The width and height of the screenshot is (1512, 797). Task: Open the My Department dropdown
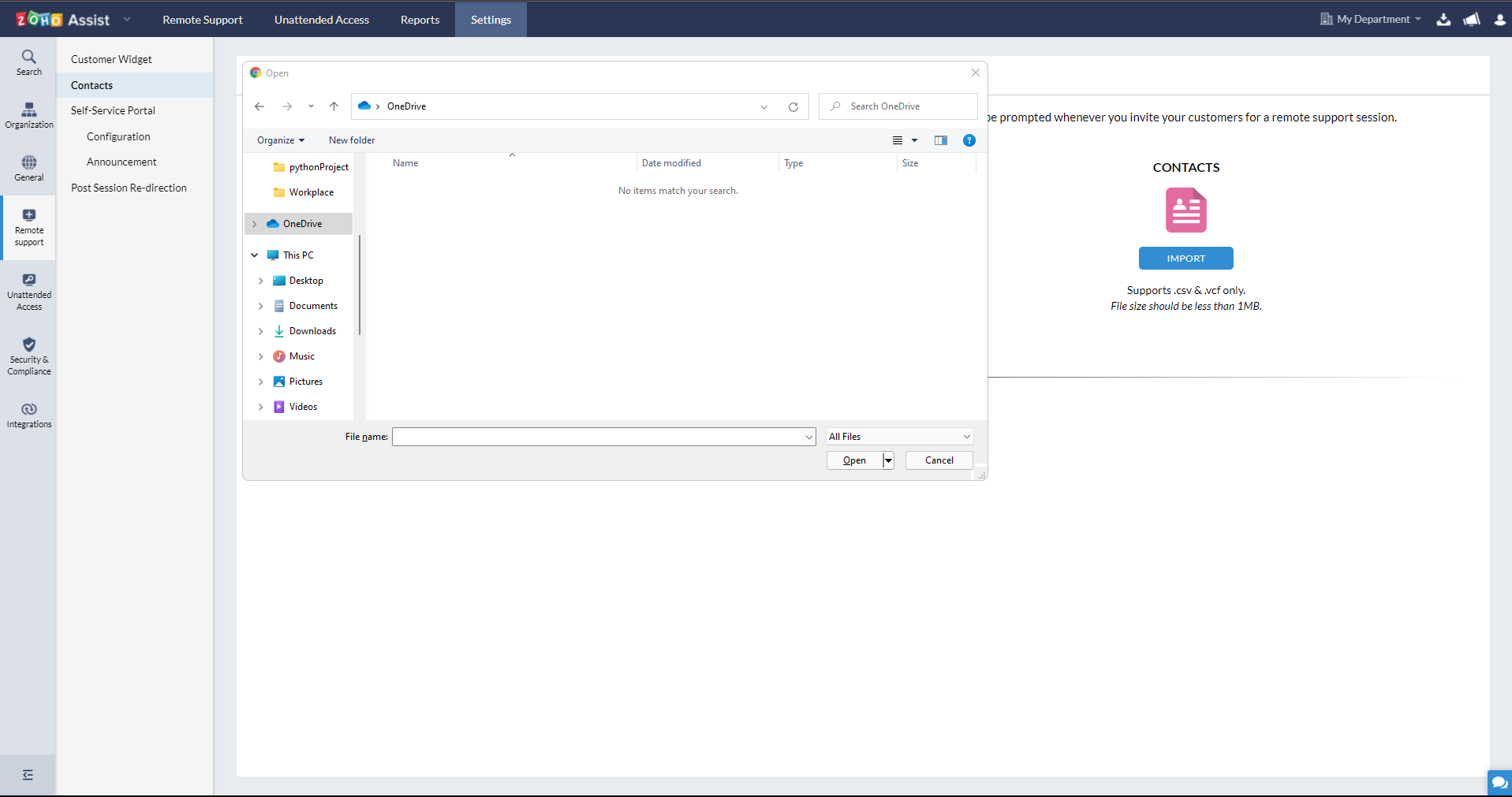coord(1369,20)
